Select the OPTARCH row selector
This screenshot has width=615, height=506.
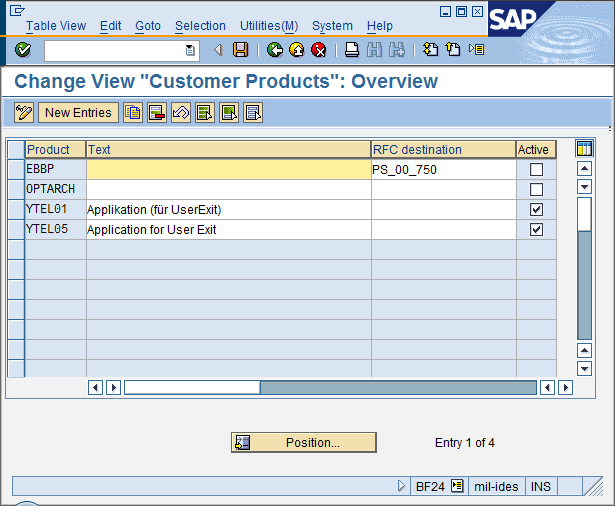pyautogui.click(x=16, y=189)
